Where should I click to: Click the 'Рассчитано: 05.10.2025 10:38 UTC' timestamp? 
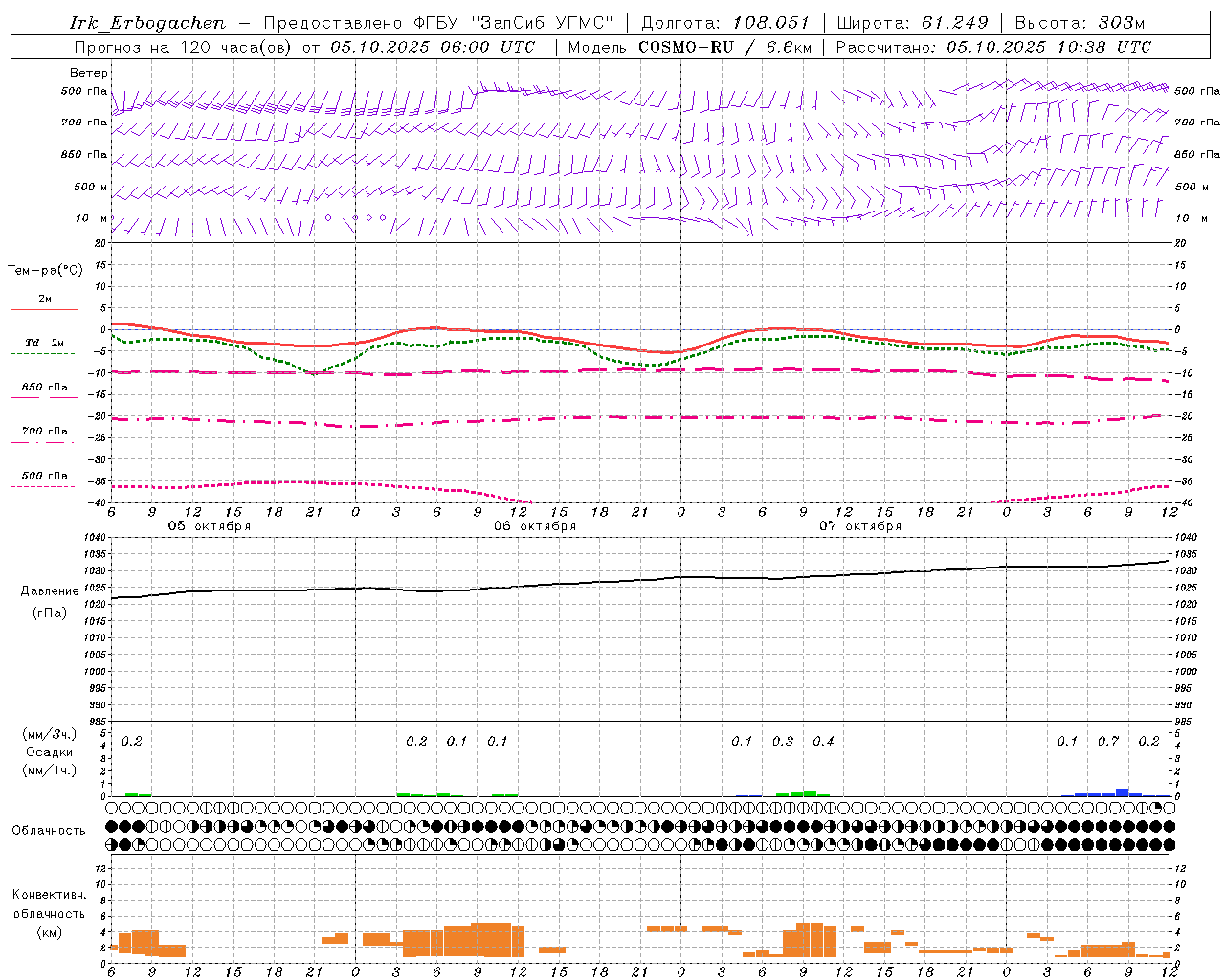[993, 47]
